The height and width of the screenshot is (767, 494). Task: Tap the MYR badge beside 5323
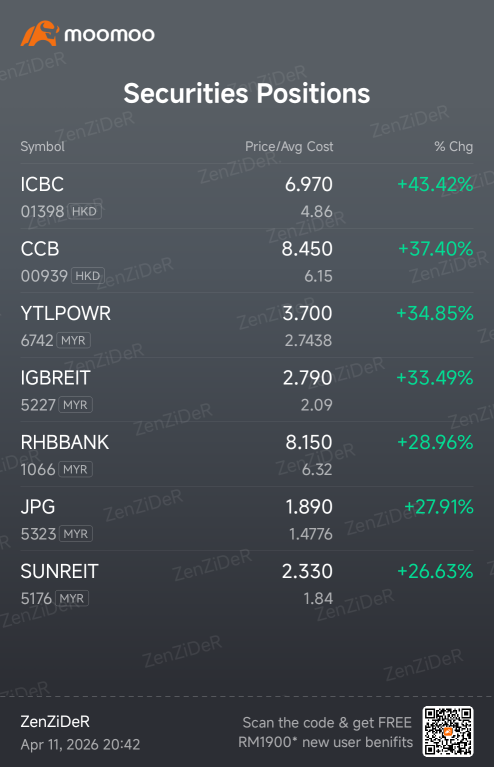pyautogui.click(x=76, y=534)
